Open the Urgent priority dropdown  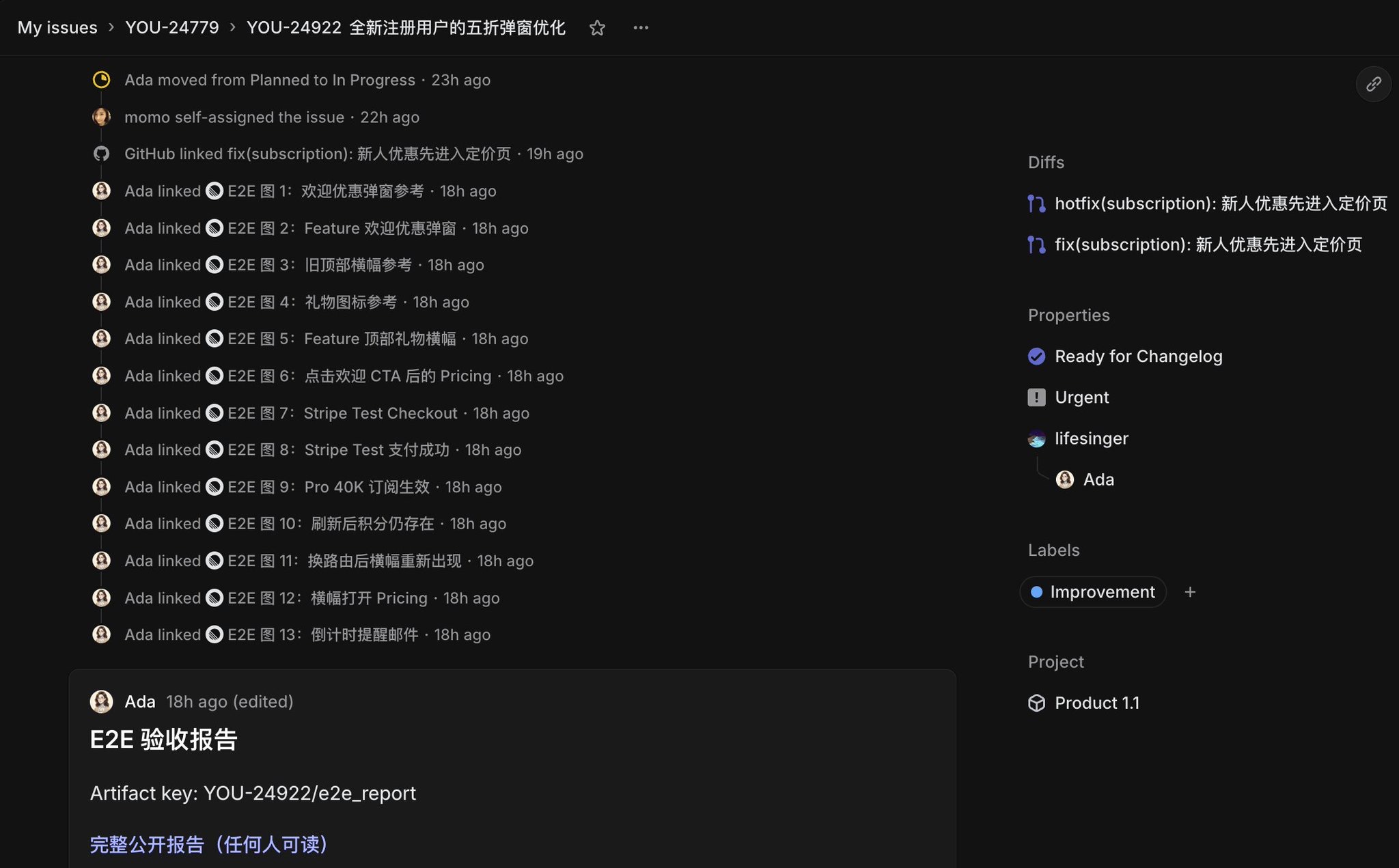[1081, 397]
